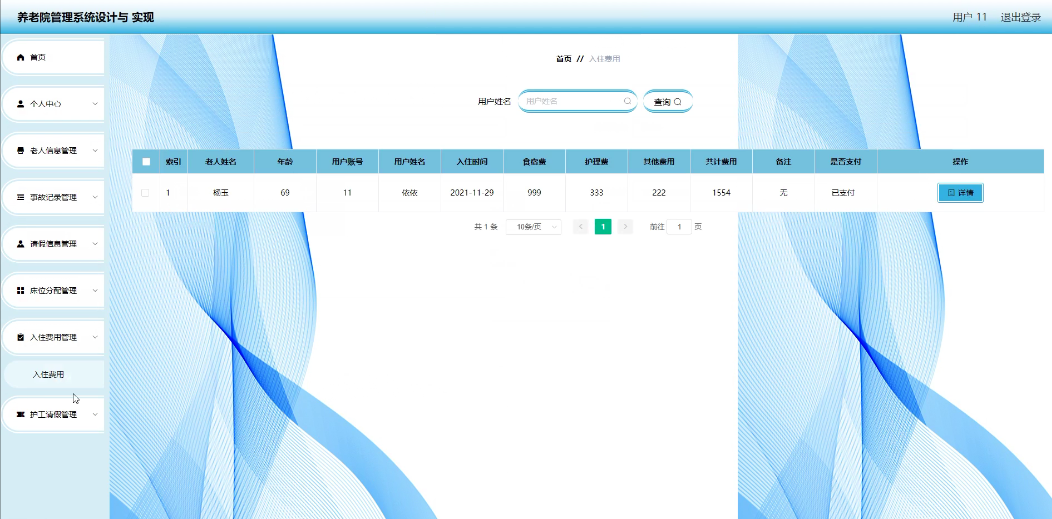Image resolution: width=1052 pixels, height=519 pixels.
Task: Click the 是否支付 column header
Action: point(846,162)
